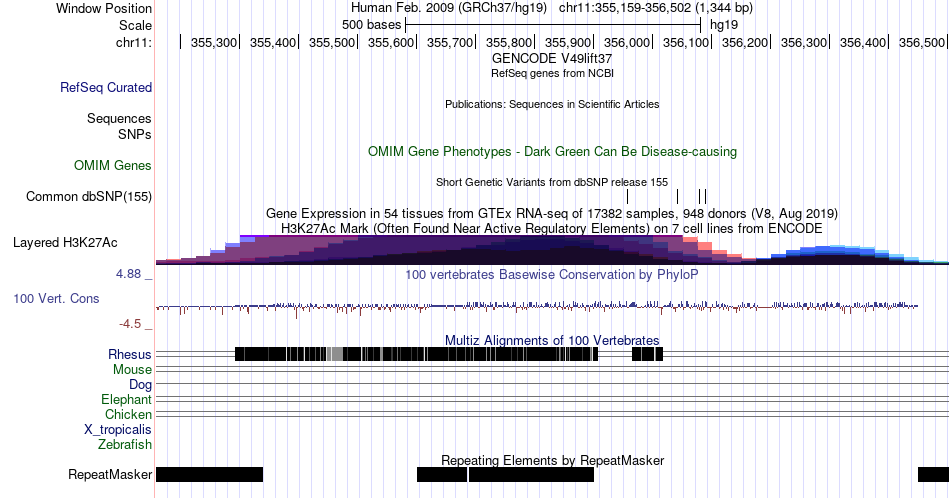Click the Chicken species label
Viewport: 950px width, 498px height.
(128, 414)
